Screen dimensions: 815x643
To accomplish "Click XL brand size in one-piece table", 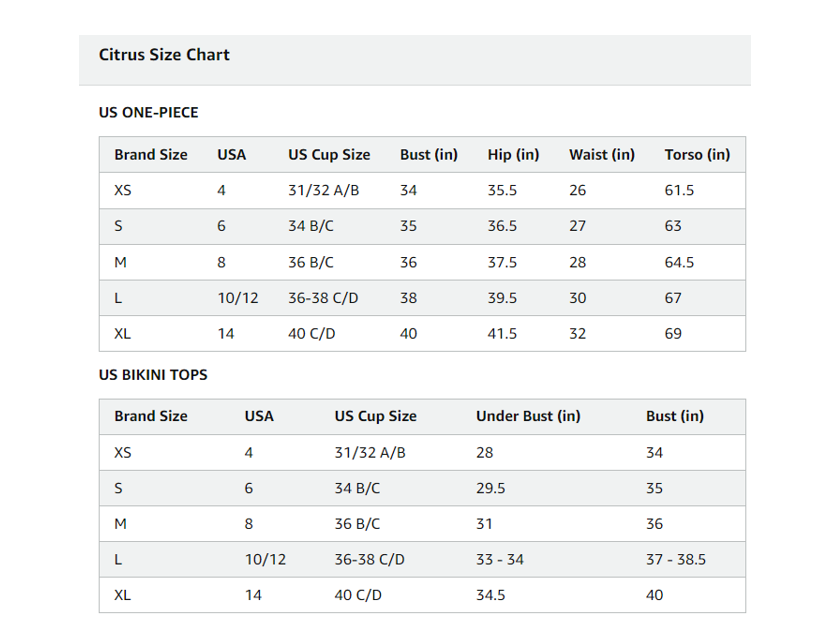I will pyautogui.click(x=122, y=334).
